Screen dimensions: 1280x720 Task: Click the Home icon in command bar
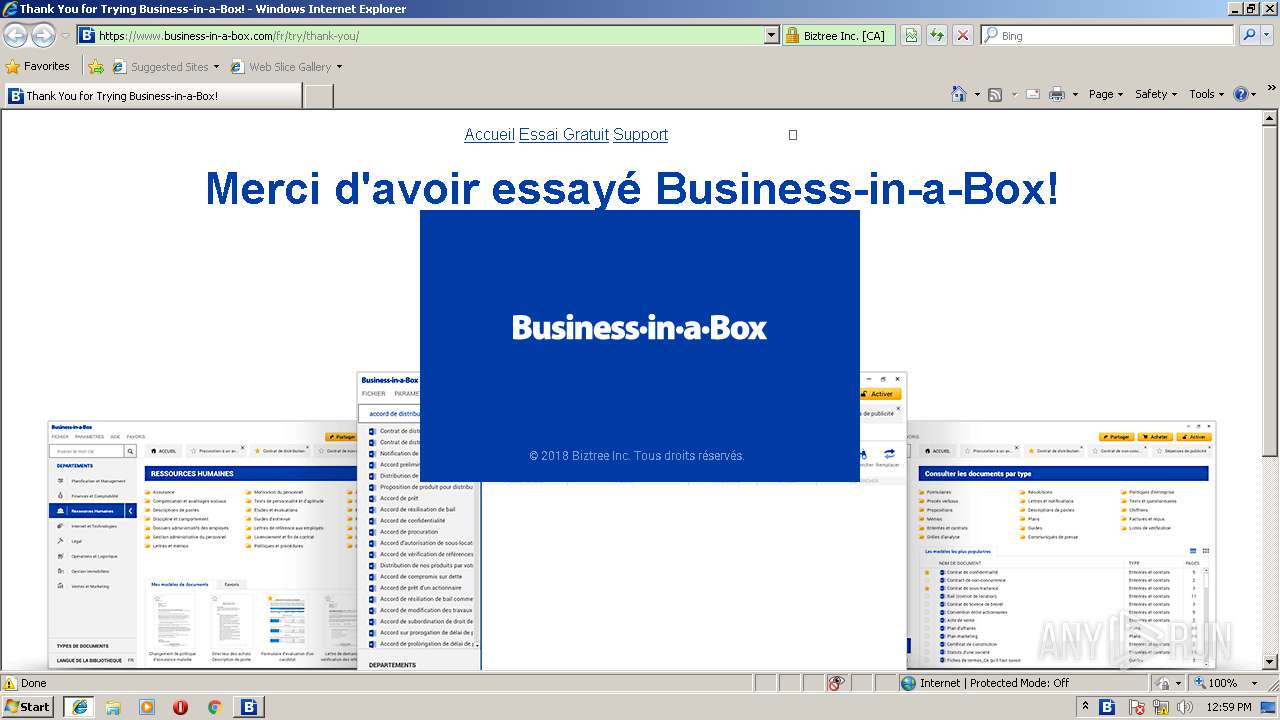tap(959, 94)
